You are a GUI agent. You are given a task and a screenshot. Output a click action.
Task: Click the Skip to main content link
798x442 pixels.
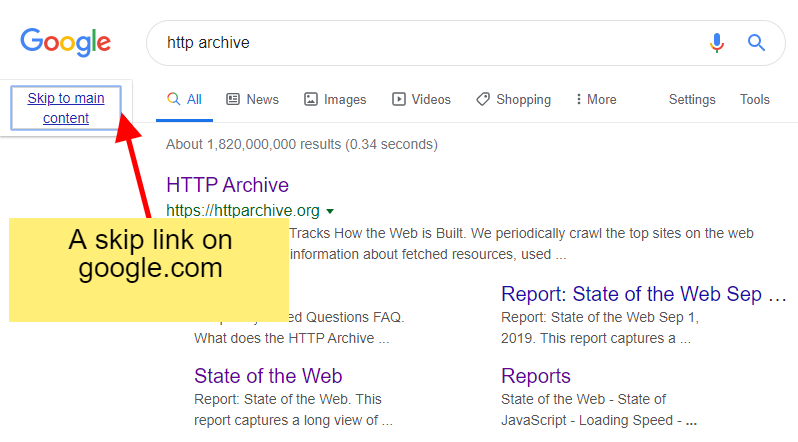[66, 108]
